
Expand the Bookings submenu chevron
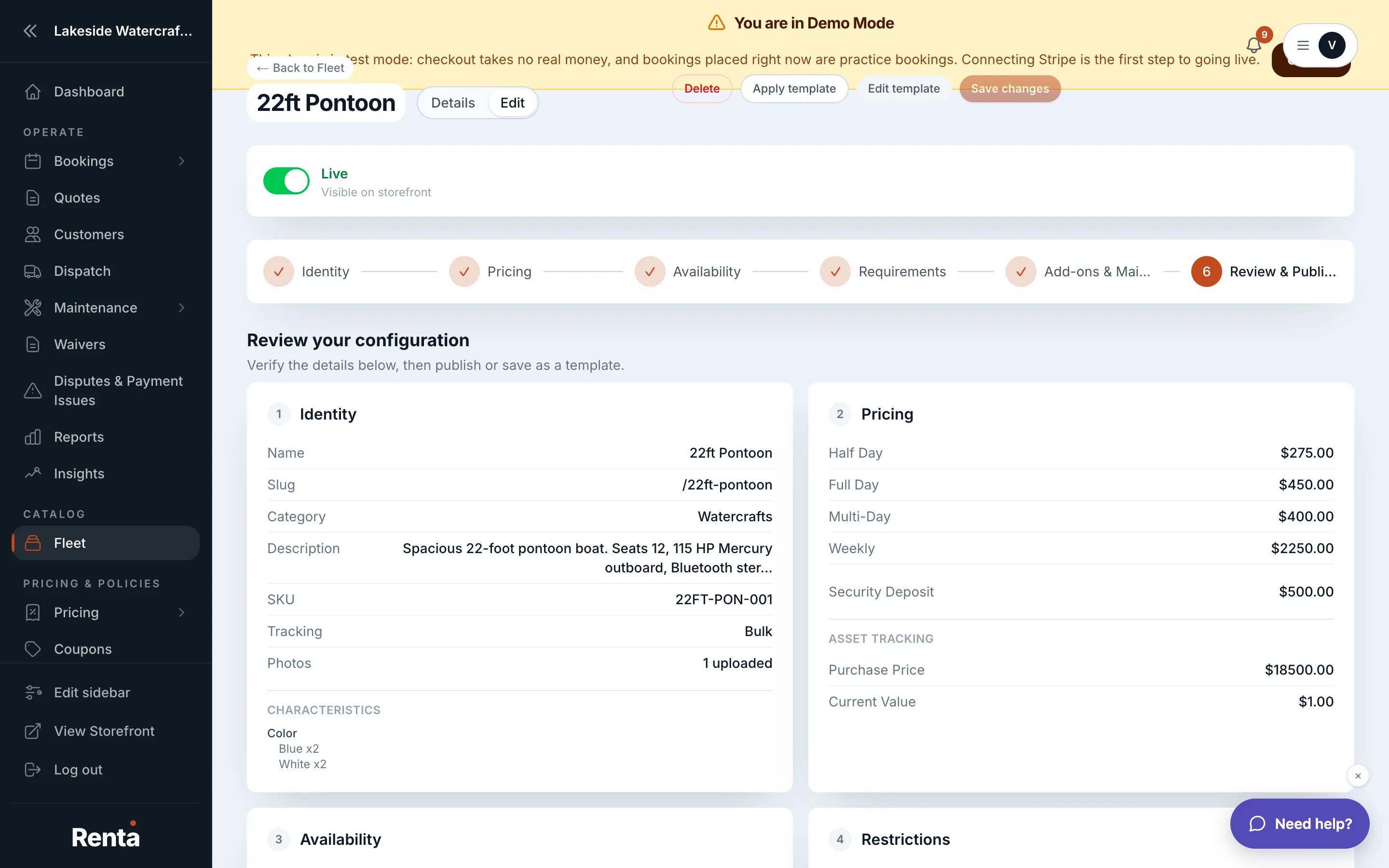point(181,162)
